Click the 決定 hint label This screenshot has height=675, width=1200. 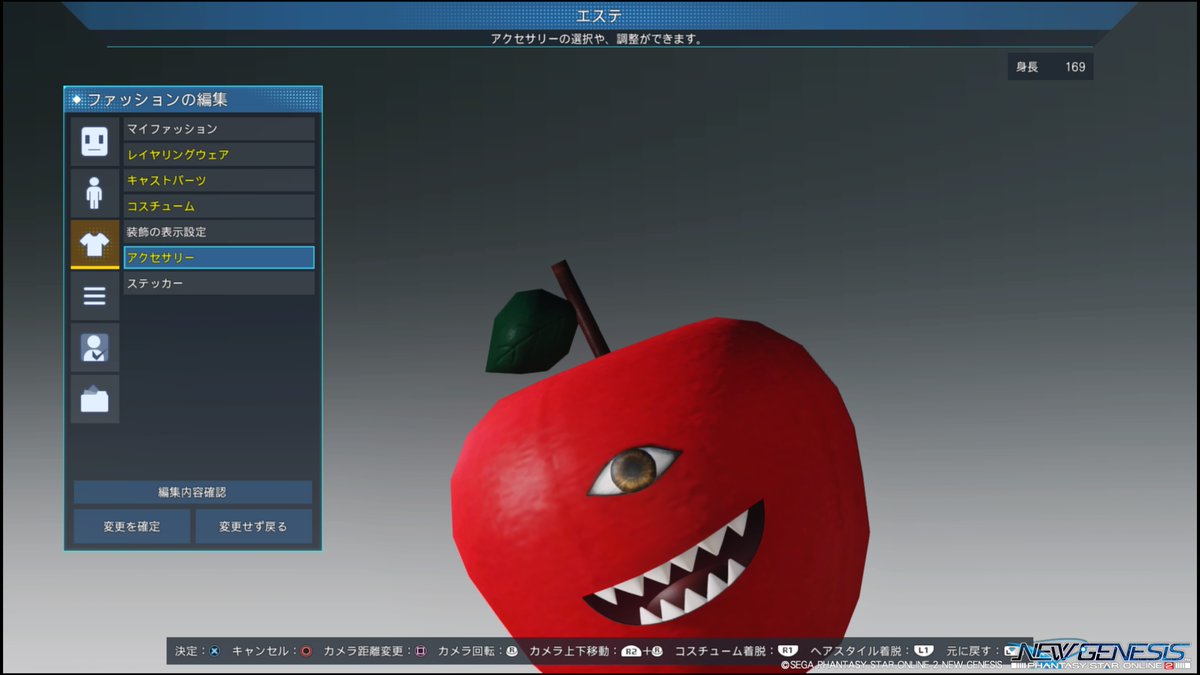point(187,651)
